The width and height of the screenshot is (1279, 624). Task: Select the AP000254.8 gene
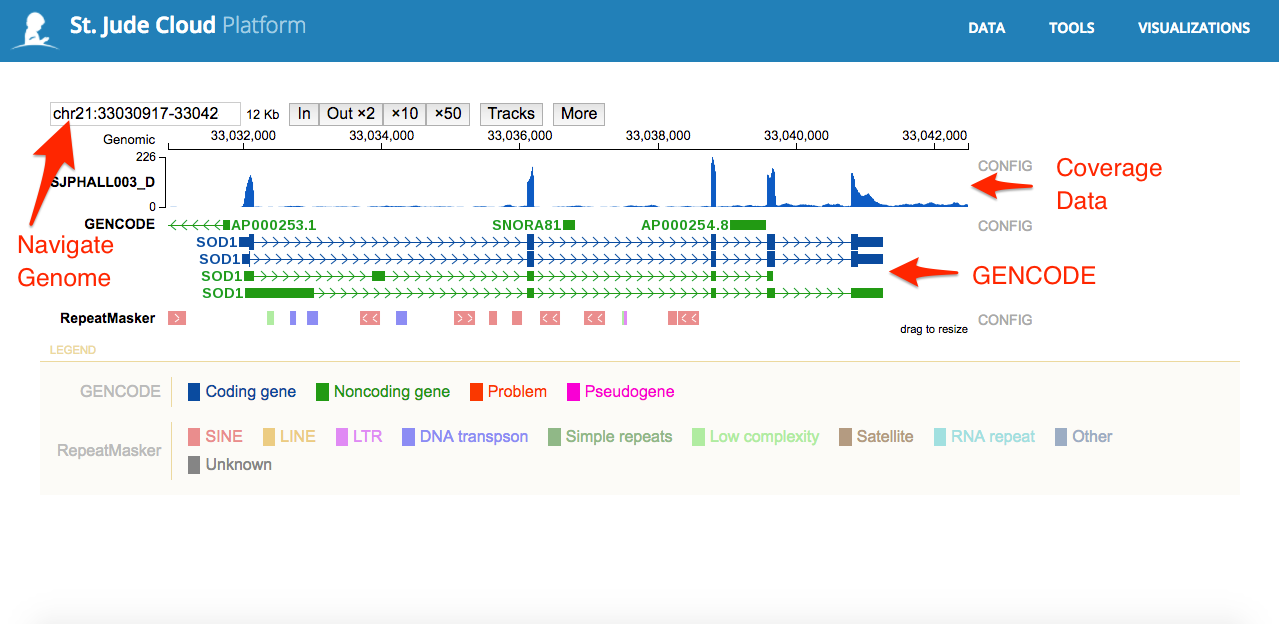(685, 225)
